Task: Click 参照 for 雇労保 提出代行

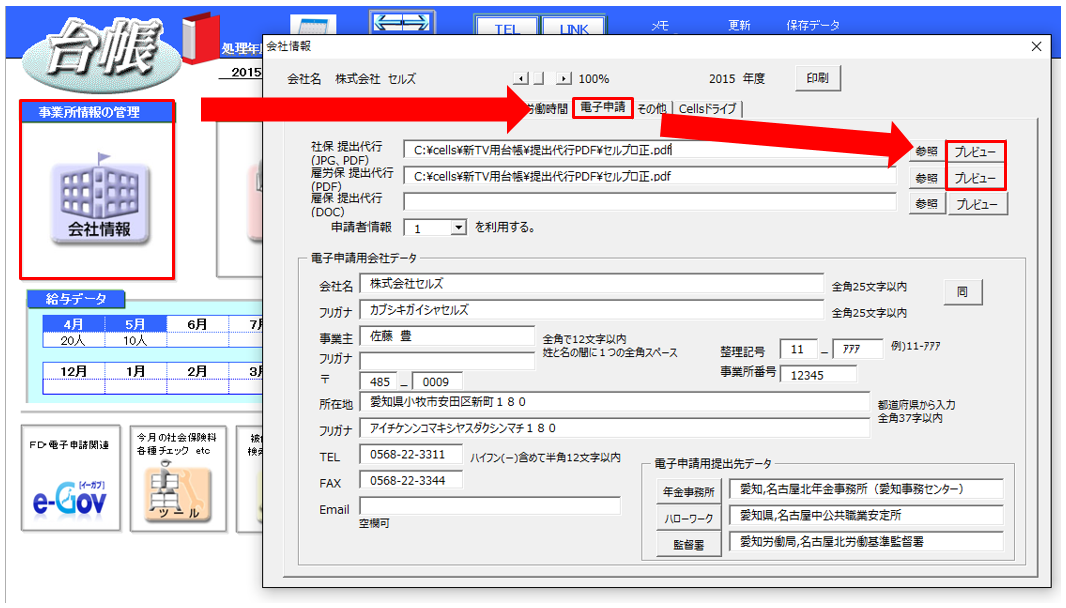Action: pyautogui.click(x=927, y=178)
